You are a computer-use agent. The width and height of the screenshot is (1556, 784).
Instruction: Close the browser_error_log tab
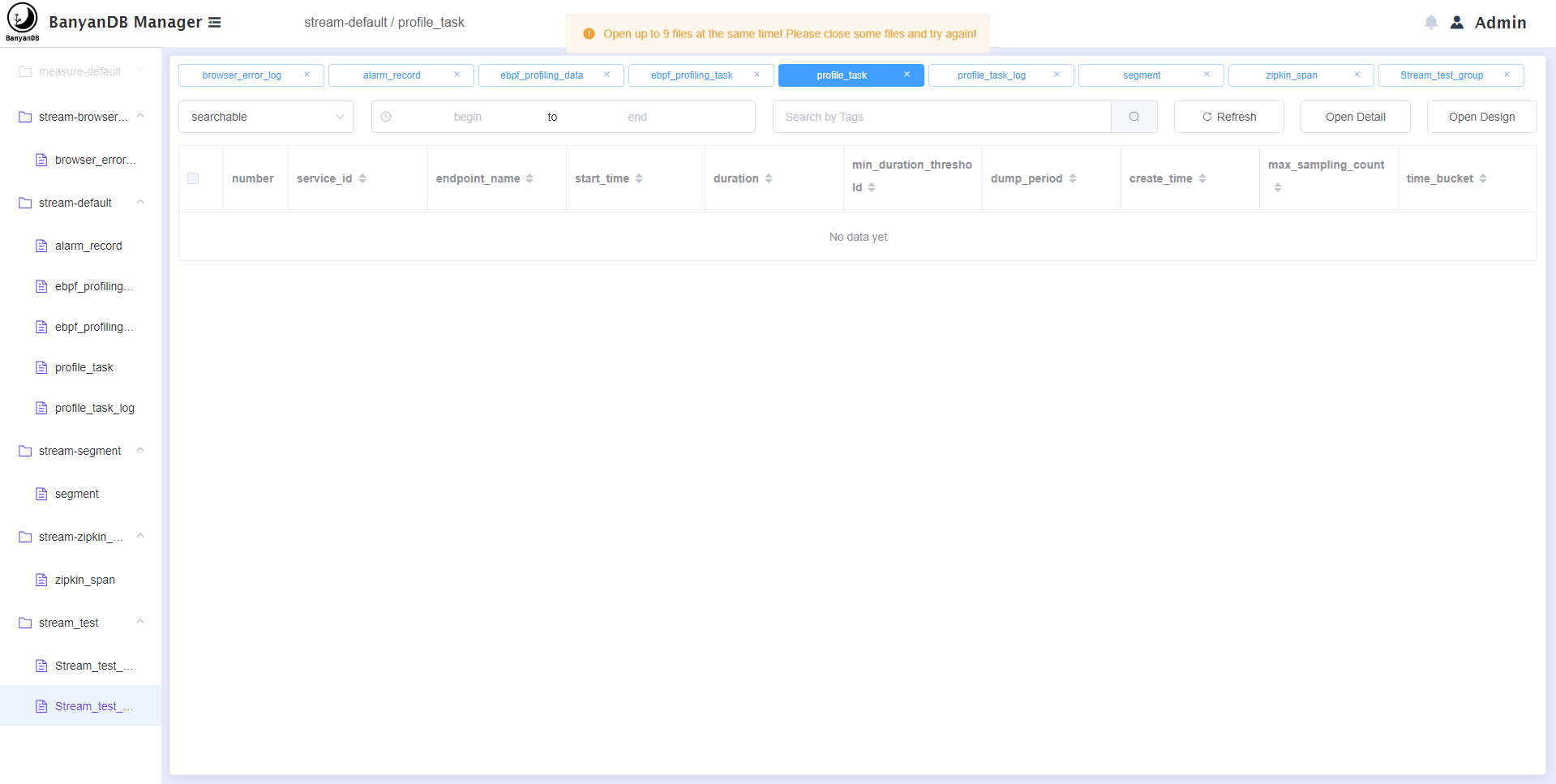click(307, 75)
